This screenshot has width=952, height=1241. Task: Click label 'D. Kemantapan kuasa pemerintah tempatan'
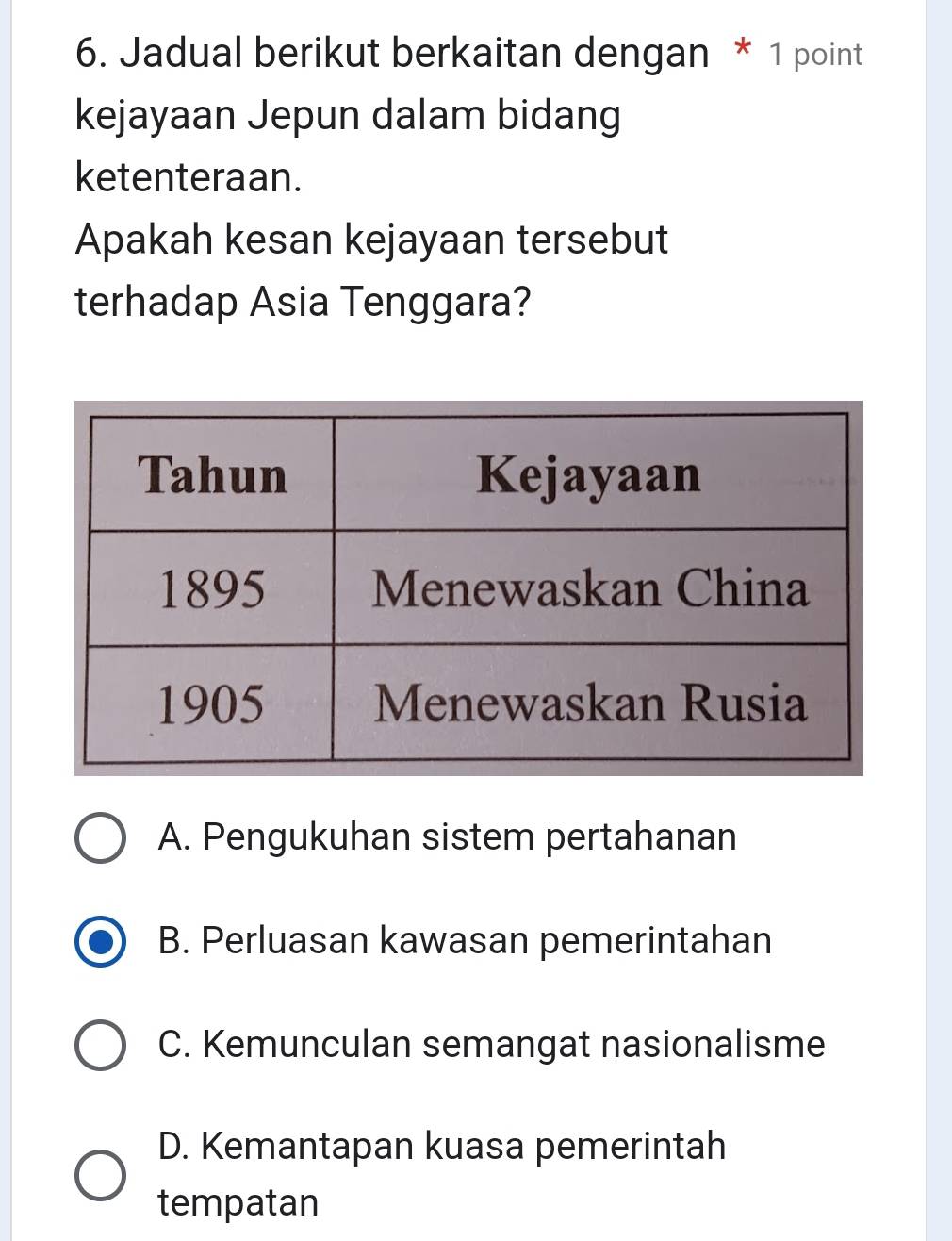tap(442, 1174)
